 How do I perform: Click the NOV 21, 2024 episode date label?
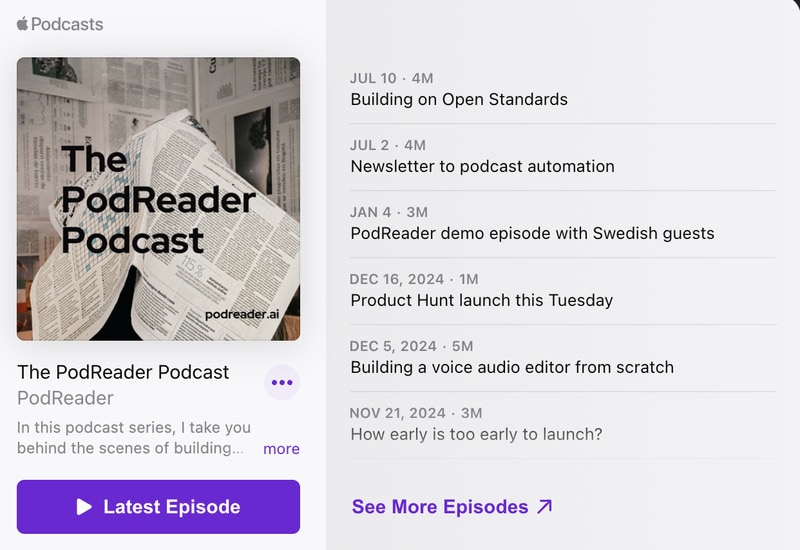coord(396,413)
